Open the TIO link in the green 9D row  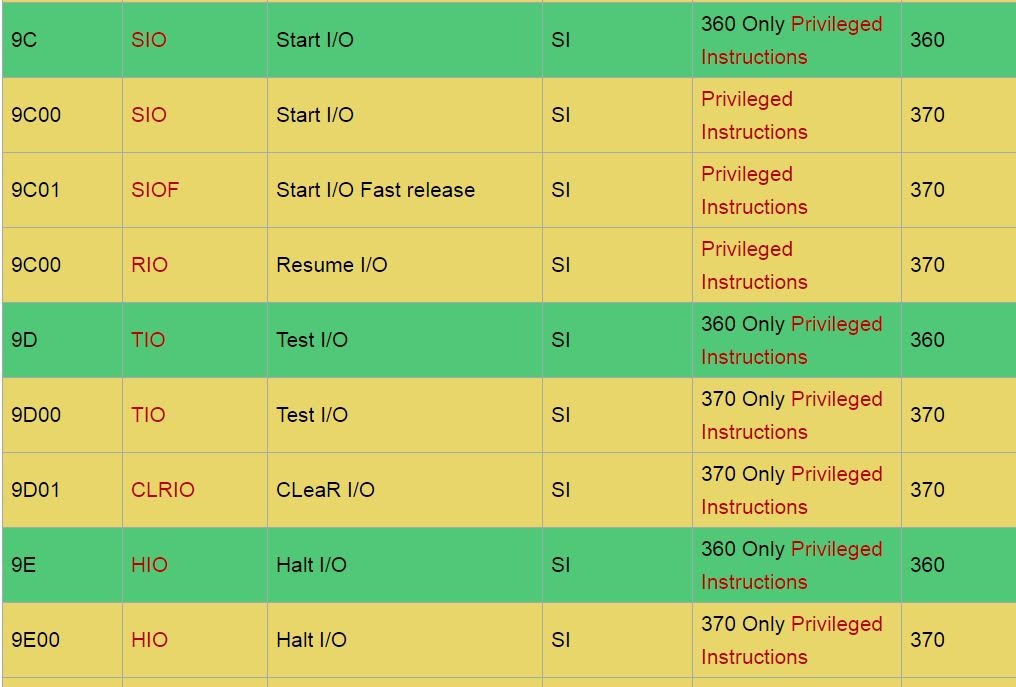click(148, 340)
